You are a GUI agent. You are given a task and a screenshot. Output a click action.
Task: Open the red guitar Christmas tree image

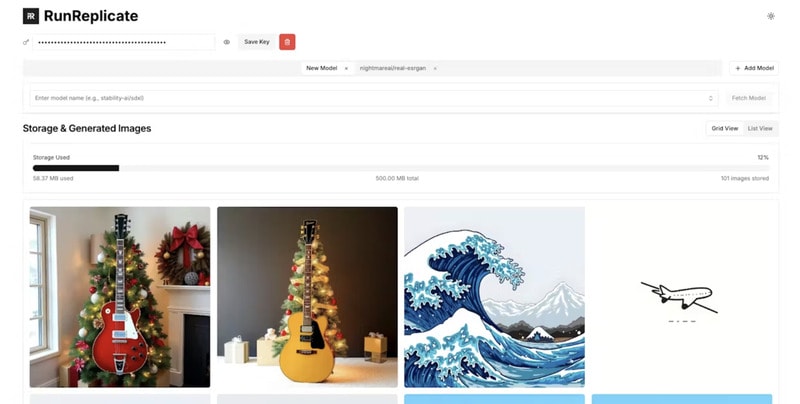pyautogui.click(x=120, y=297)
